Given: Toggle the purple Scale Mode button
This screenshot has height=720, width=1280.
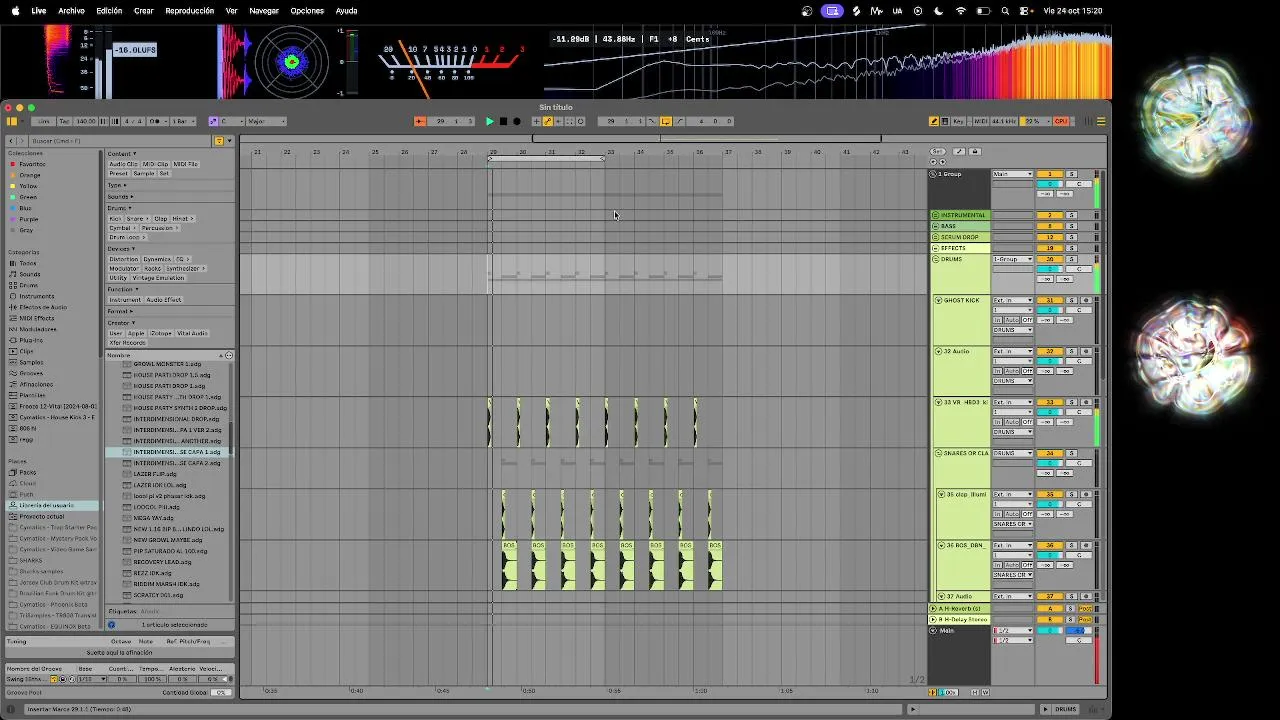Looking at the screenshot, I should pos(213,121).
